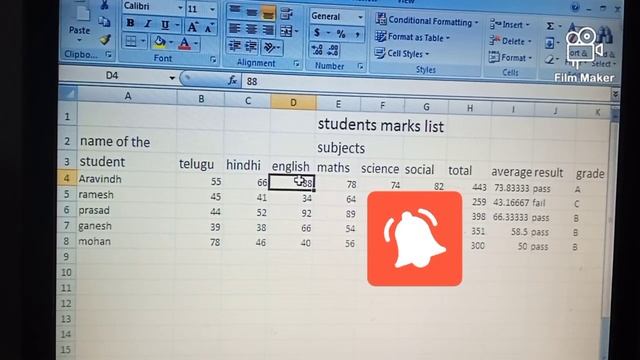Open the Cell Styles gallery

point(402,53)
